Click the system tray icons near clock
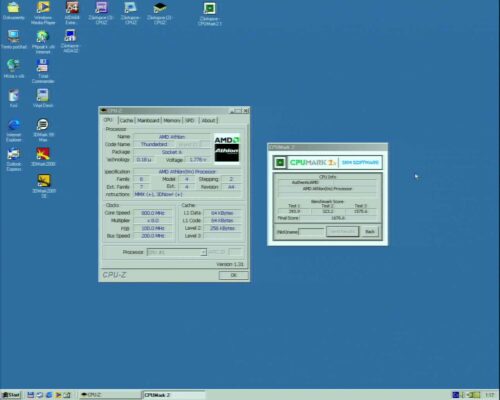The height and width of the screenshot is (400, 500). click(x=467, y=395)
